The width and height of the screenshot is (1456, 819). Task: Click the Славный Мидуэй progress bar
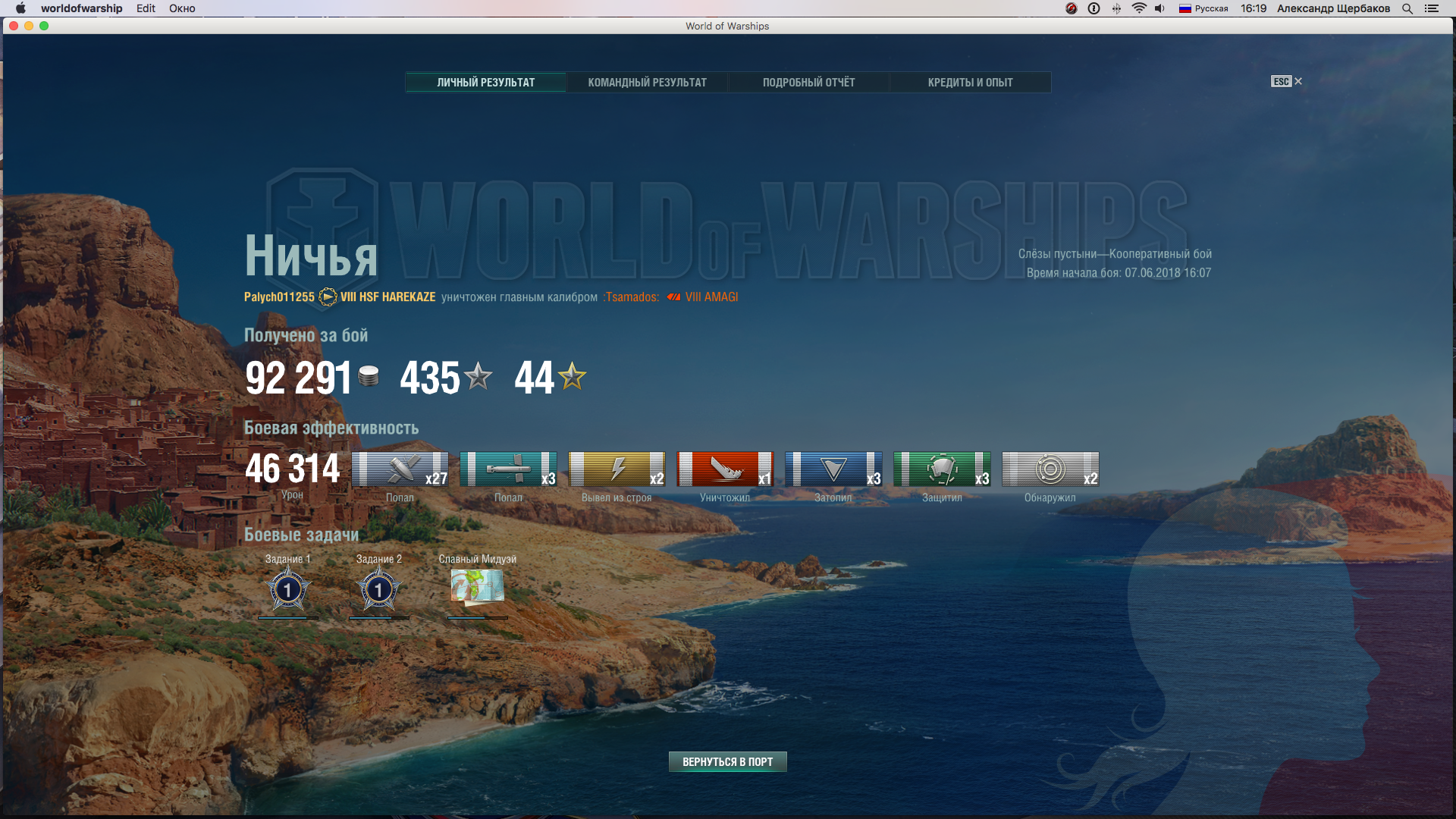click(x=477, y=618)
